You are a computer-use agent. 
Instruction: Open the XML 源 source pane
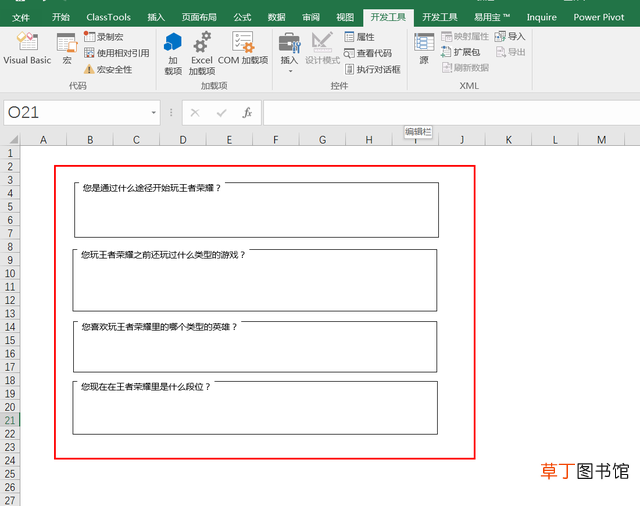click(x=424, y=48)
